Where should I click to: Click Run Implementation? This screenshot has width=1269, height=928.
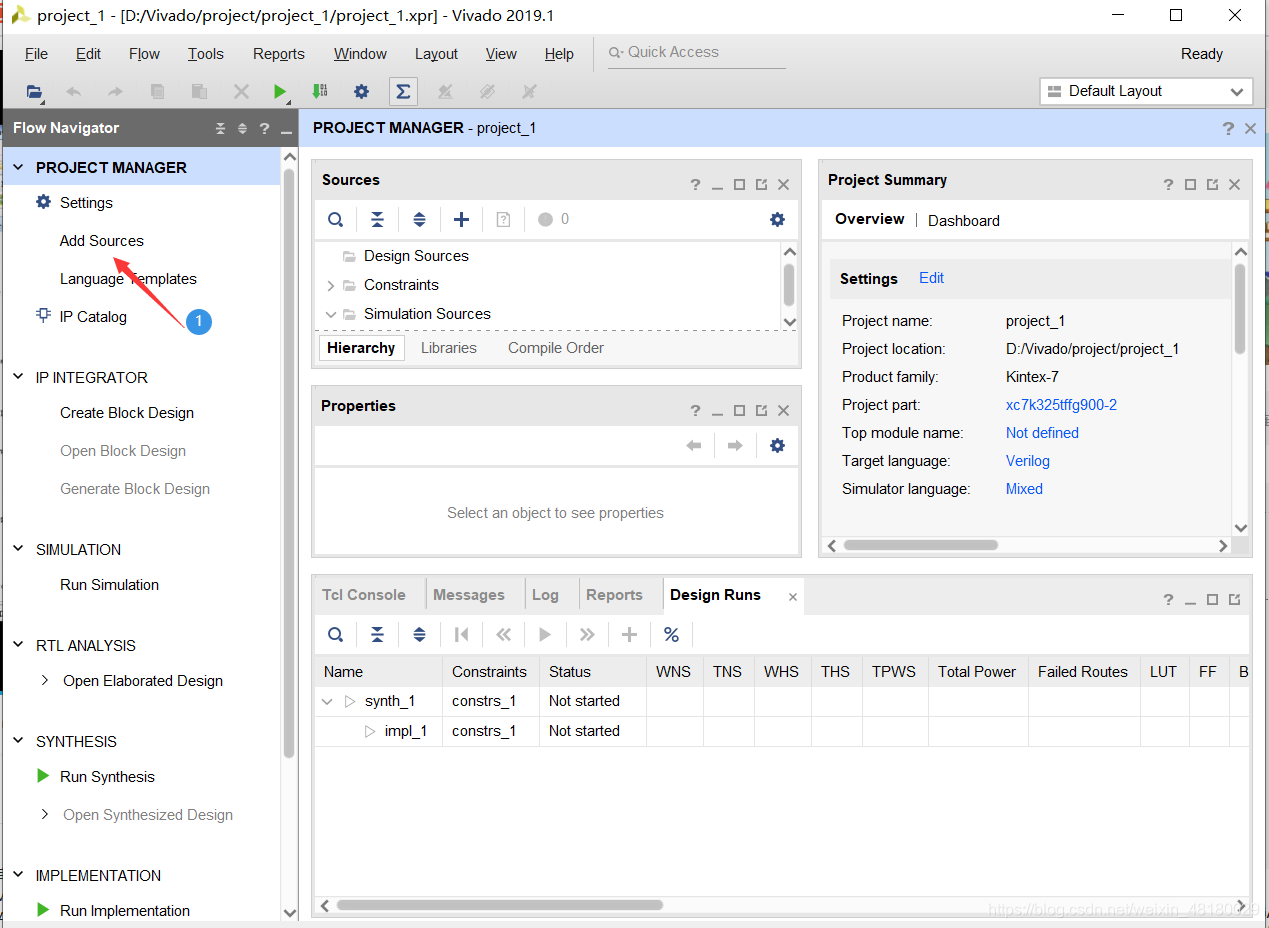point(125,911)
